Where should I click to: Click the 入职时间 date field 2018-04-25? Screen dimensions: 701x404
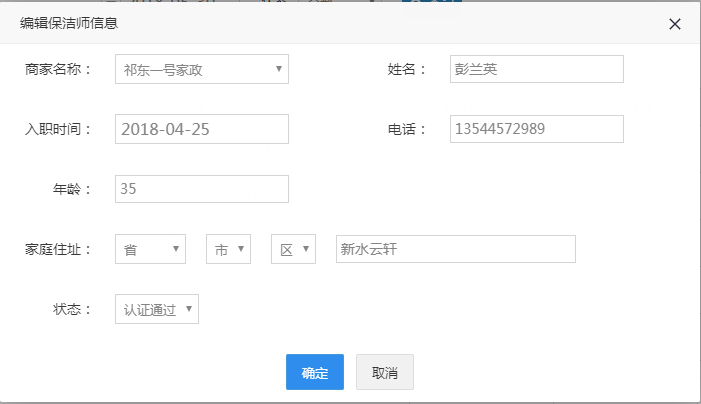coord(202,129)
